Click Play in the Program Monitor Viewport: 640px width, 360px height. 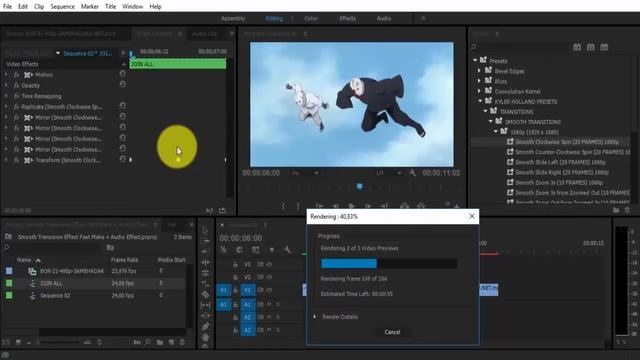351,206
